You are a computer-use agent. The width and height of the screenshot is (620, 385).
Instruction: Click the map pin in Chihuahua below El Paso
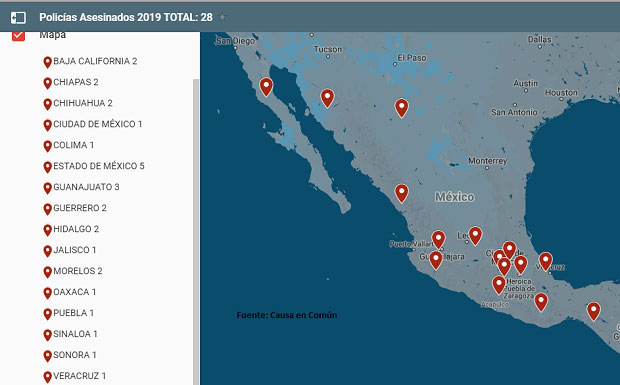point(402,108)
